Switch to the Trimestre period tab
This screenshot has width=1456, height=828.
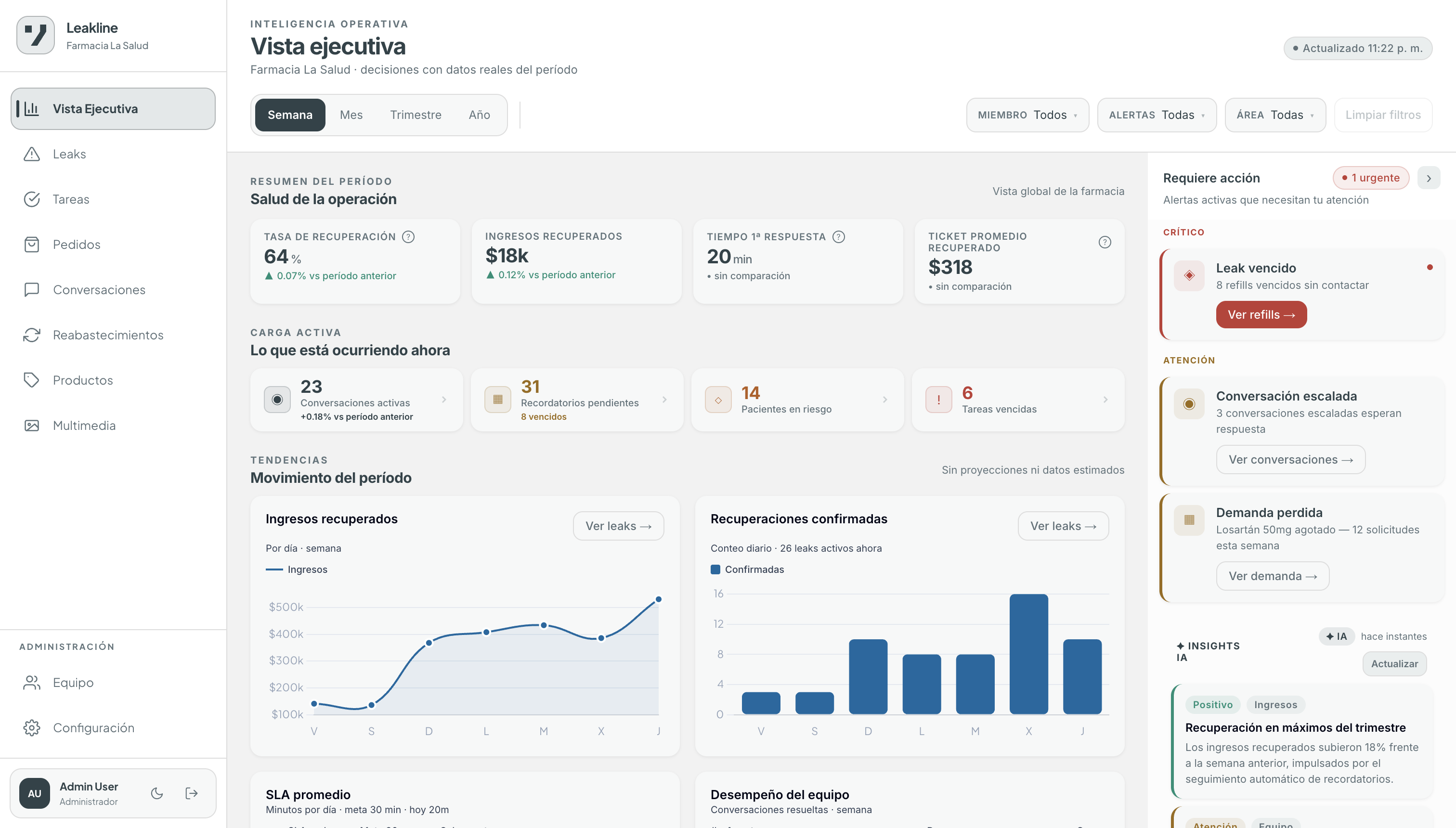(x=416, y=115)
